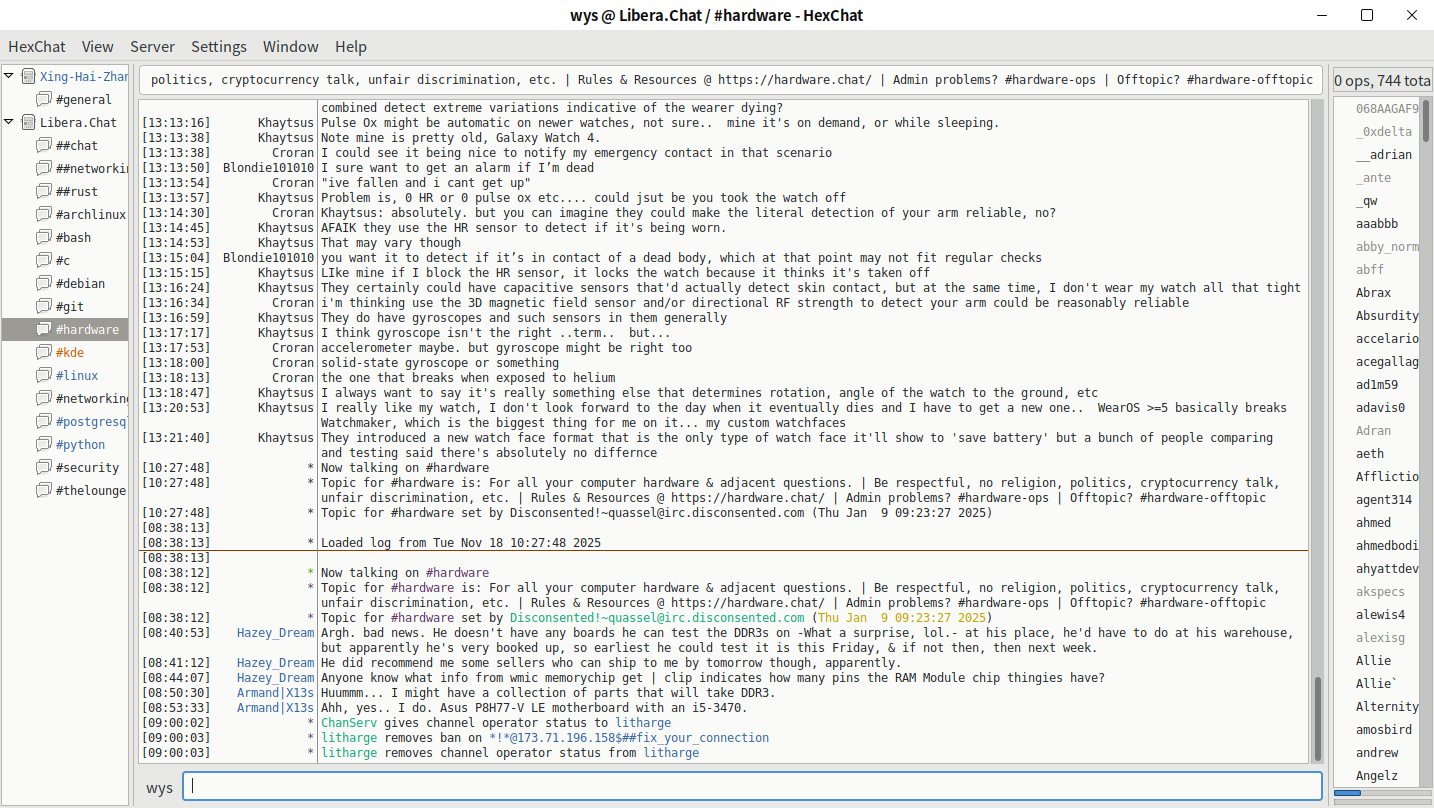Collapse the Xing-Hai-Zhan server tree
Viewport: 1434px width, 808px height.
tap(9, 76)
